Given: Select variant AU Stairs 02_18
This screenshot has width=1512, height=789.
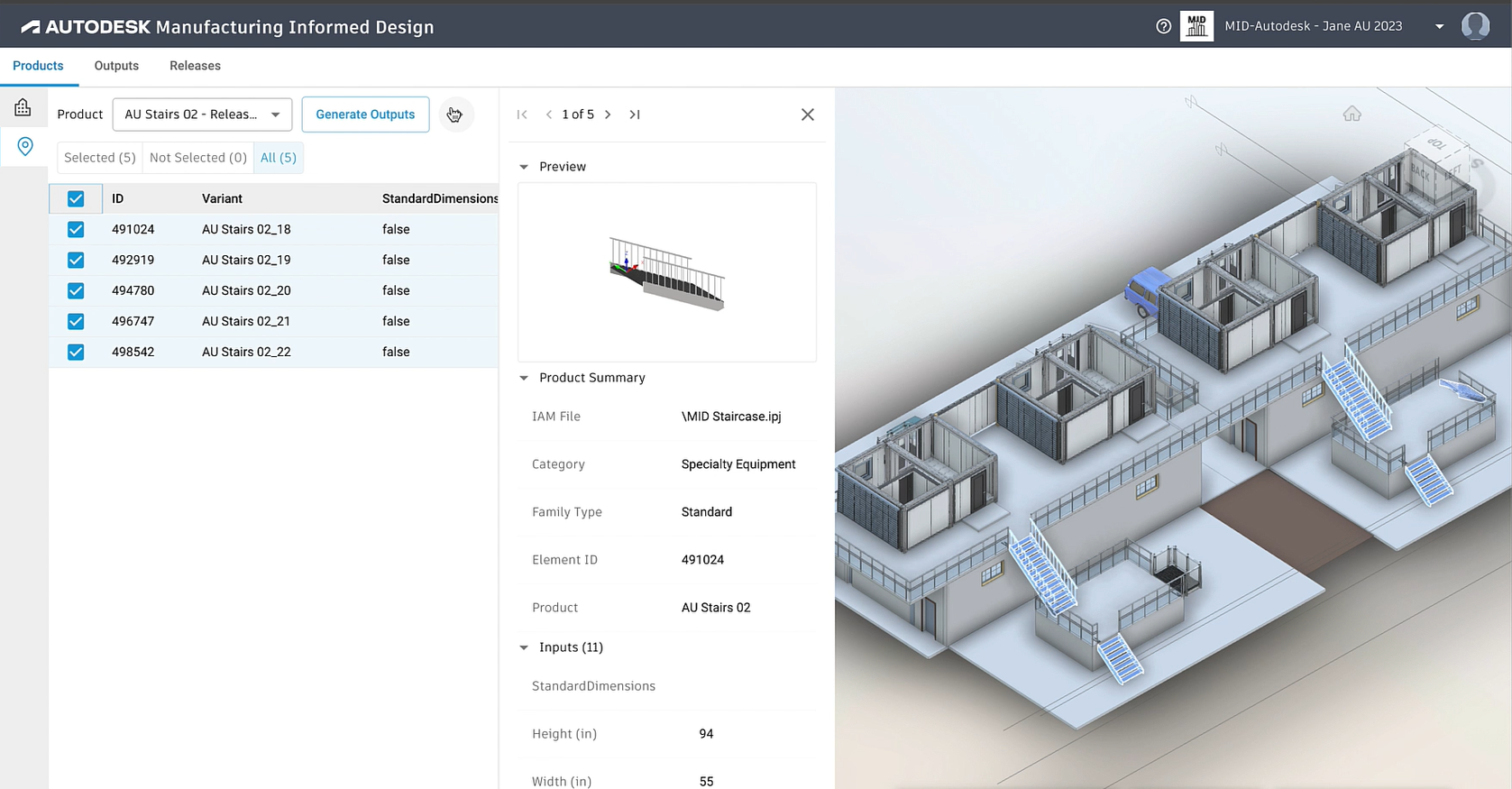Looking at the screenshot, I should [x=246, y=229].
